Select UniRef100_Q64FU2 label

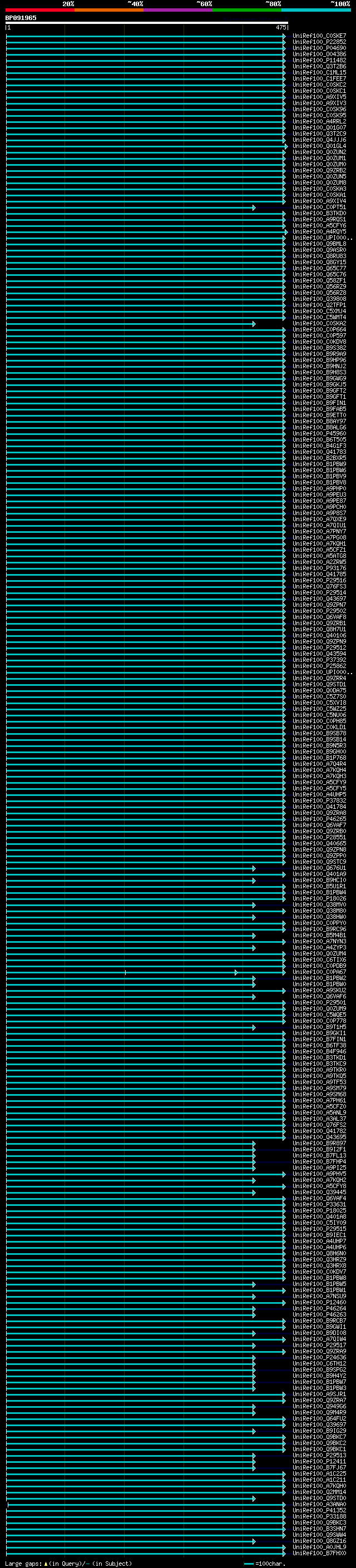tap(319, 1419)
